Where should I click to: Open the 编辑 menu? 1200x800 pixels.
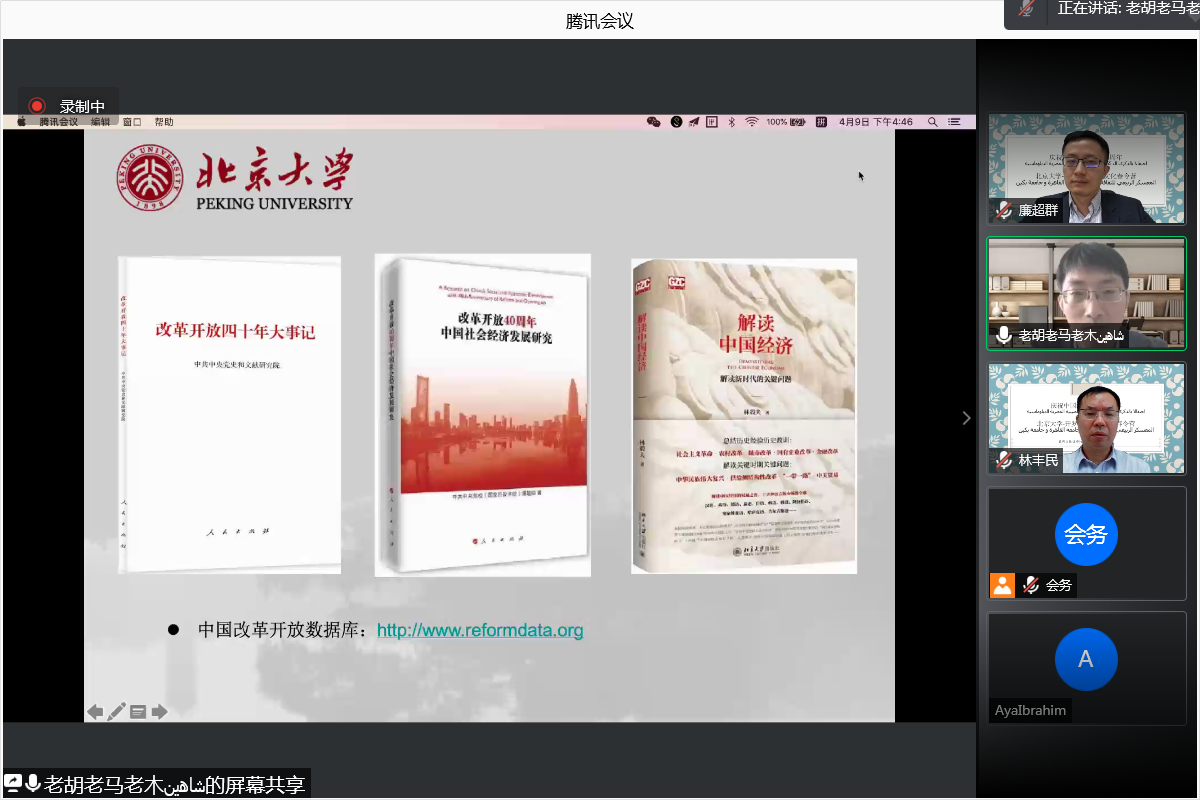pyautogui.click(x=100, y=122)
